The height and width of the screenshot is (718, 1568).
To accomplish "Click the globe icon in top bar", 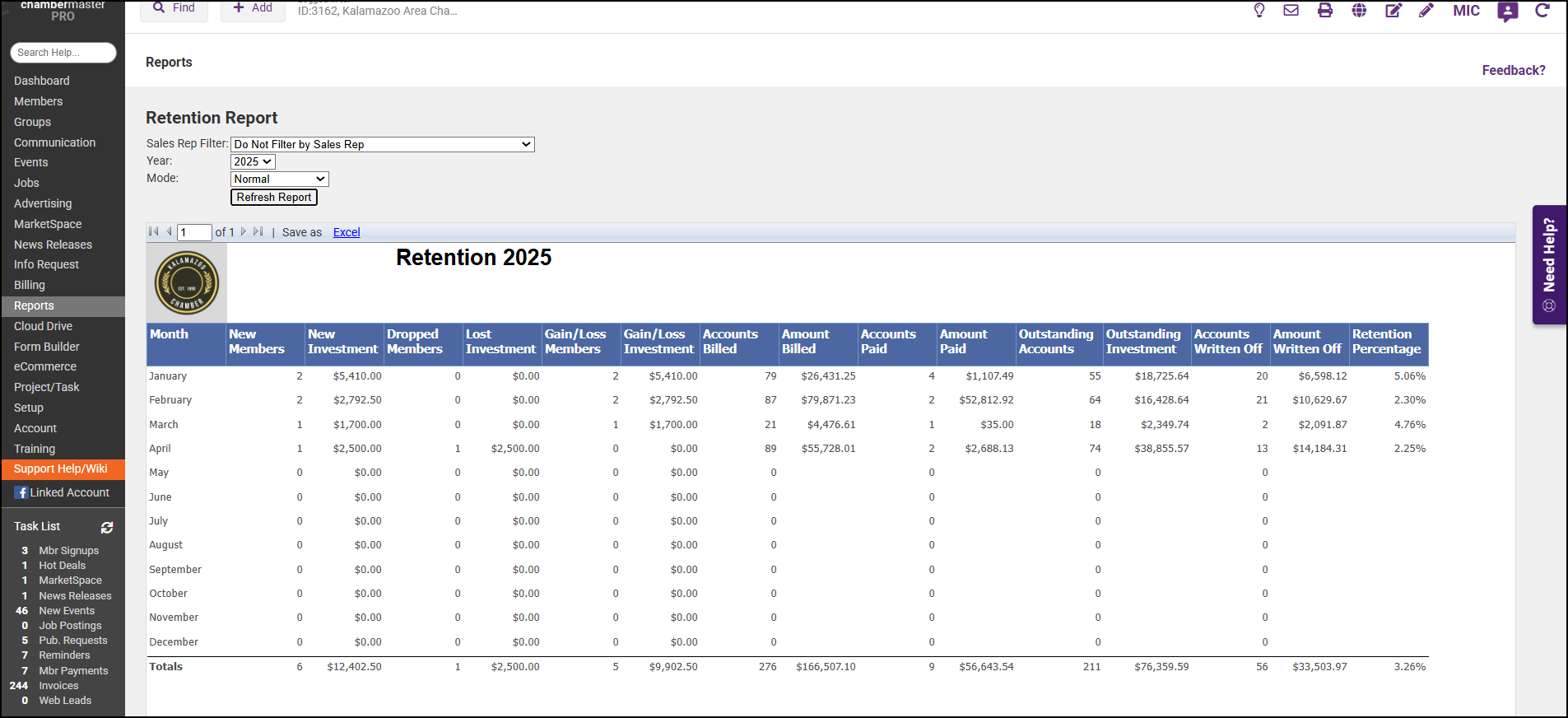I will [x=1359, y=11].
